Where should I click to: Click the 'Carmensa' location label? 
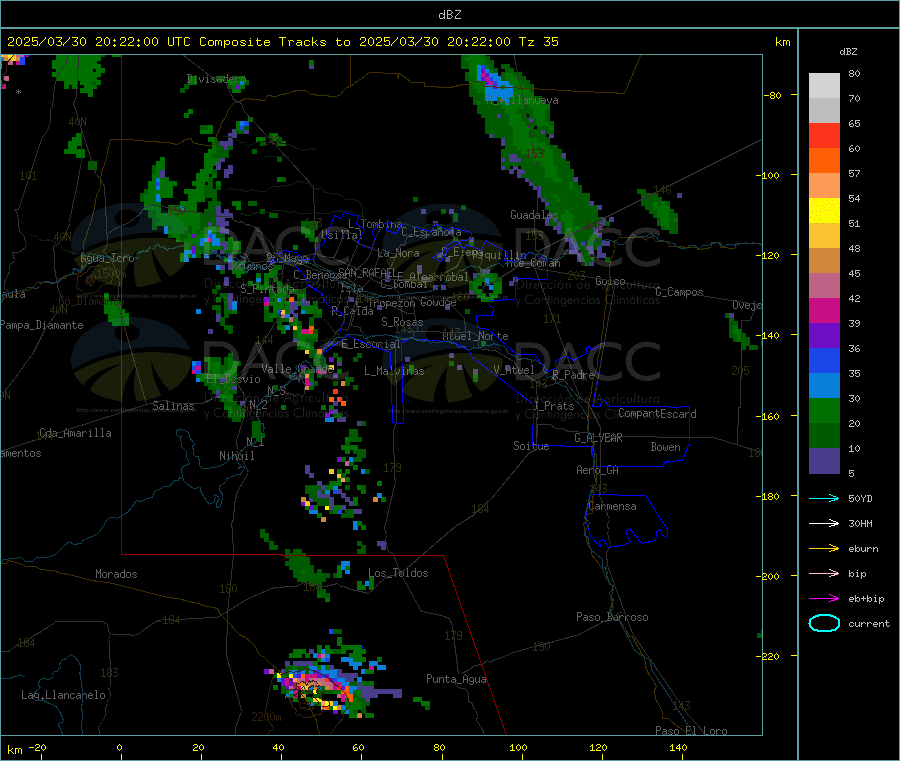coord(612,506)
